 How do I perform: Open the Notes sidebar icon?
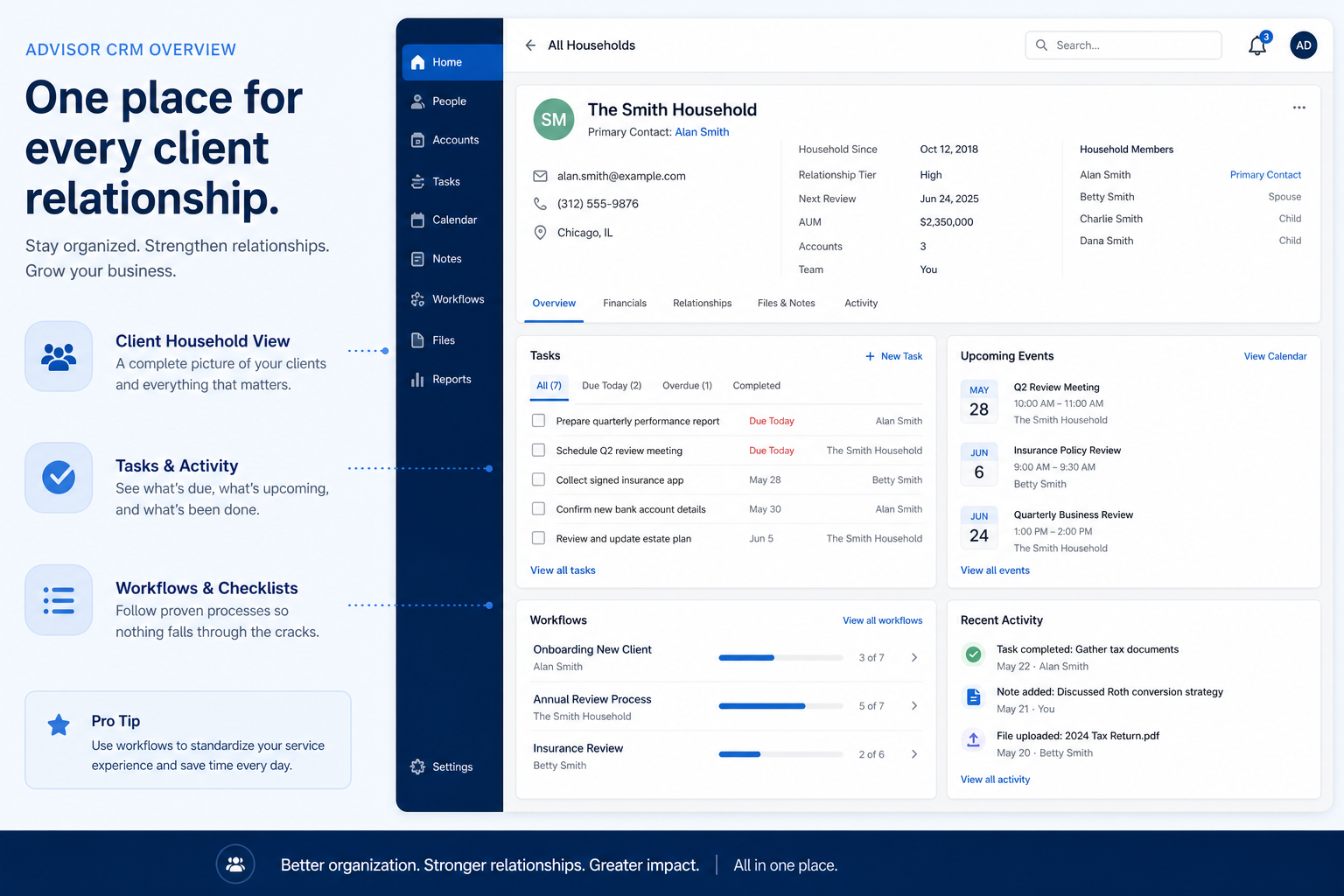coord(417,259)
